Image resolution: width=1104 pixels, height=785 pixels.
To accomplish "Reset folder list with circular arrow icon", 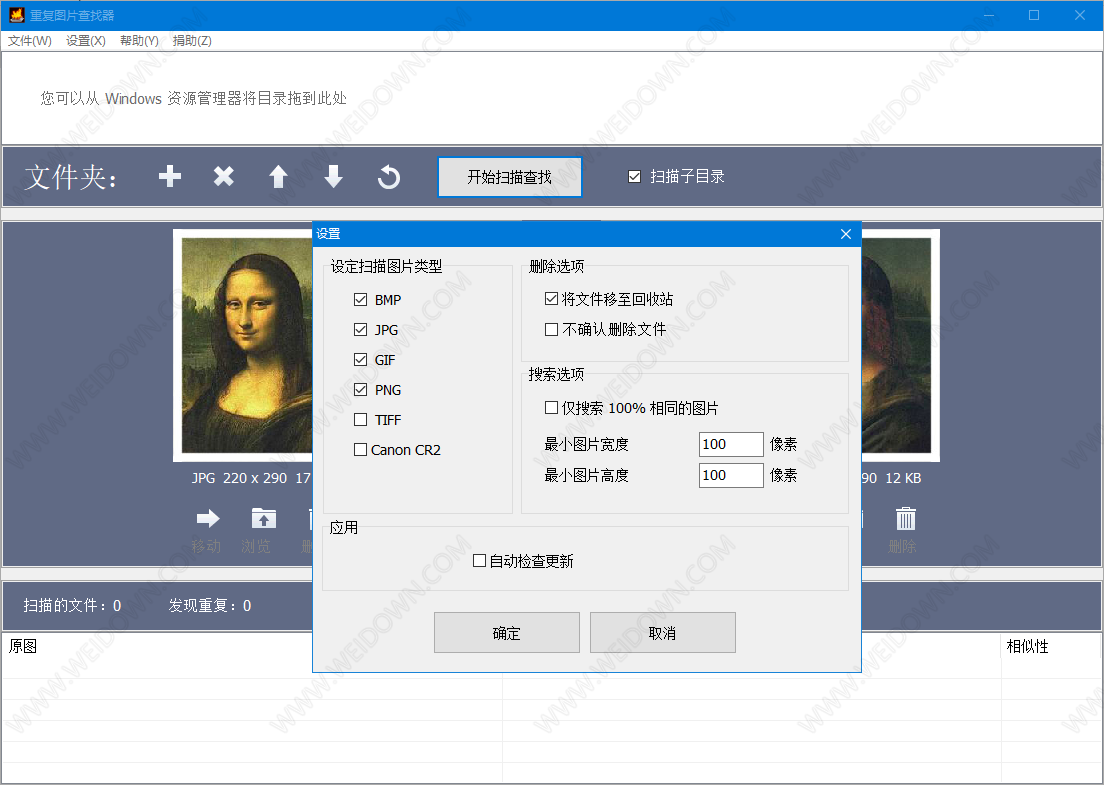I will pos(389,177).
